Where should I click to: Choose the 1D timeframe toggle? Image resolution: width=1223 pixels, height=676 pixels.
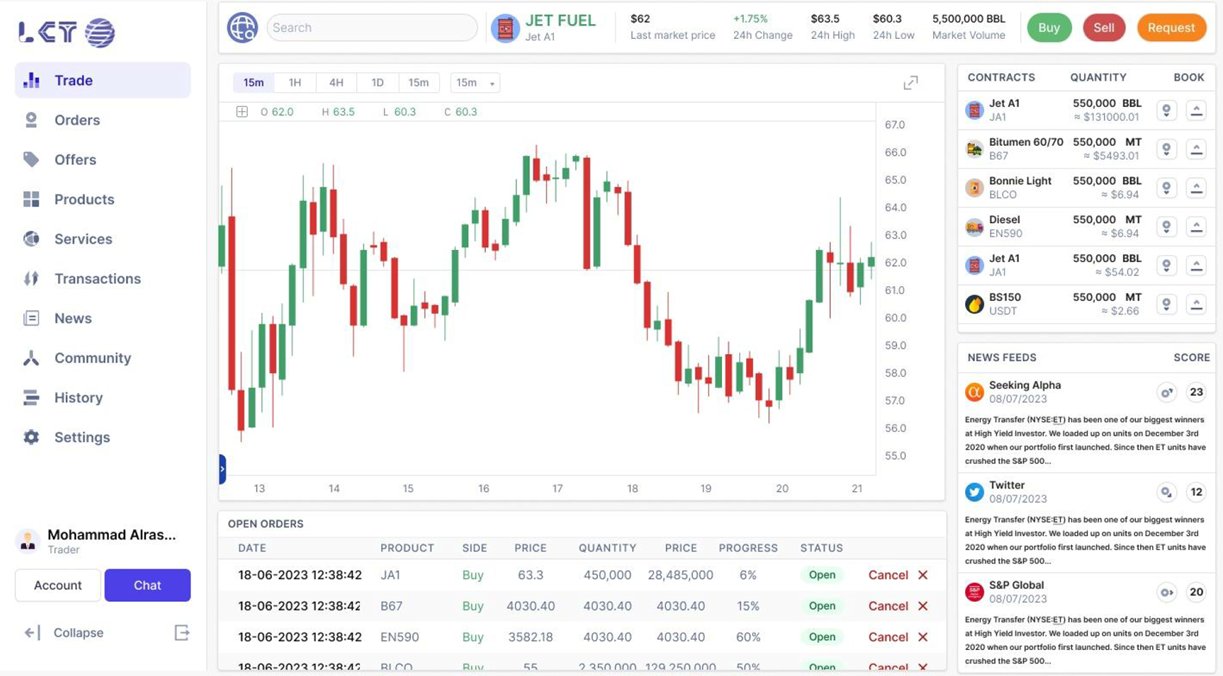click(x=377, y=83)
